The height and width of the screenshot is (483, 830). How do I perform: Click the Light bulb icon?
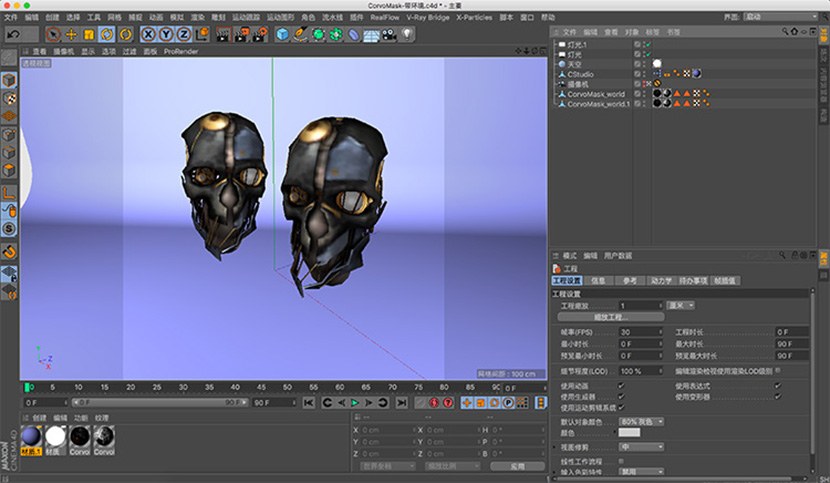click(407, 34)
